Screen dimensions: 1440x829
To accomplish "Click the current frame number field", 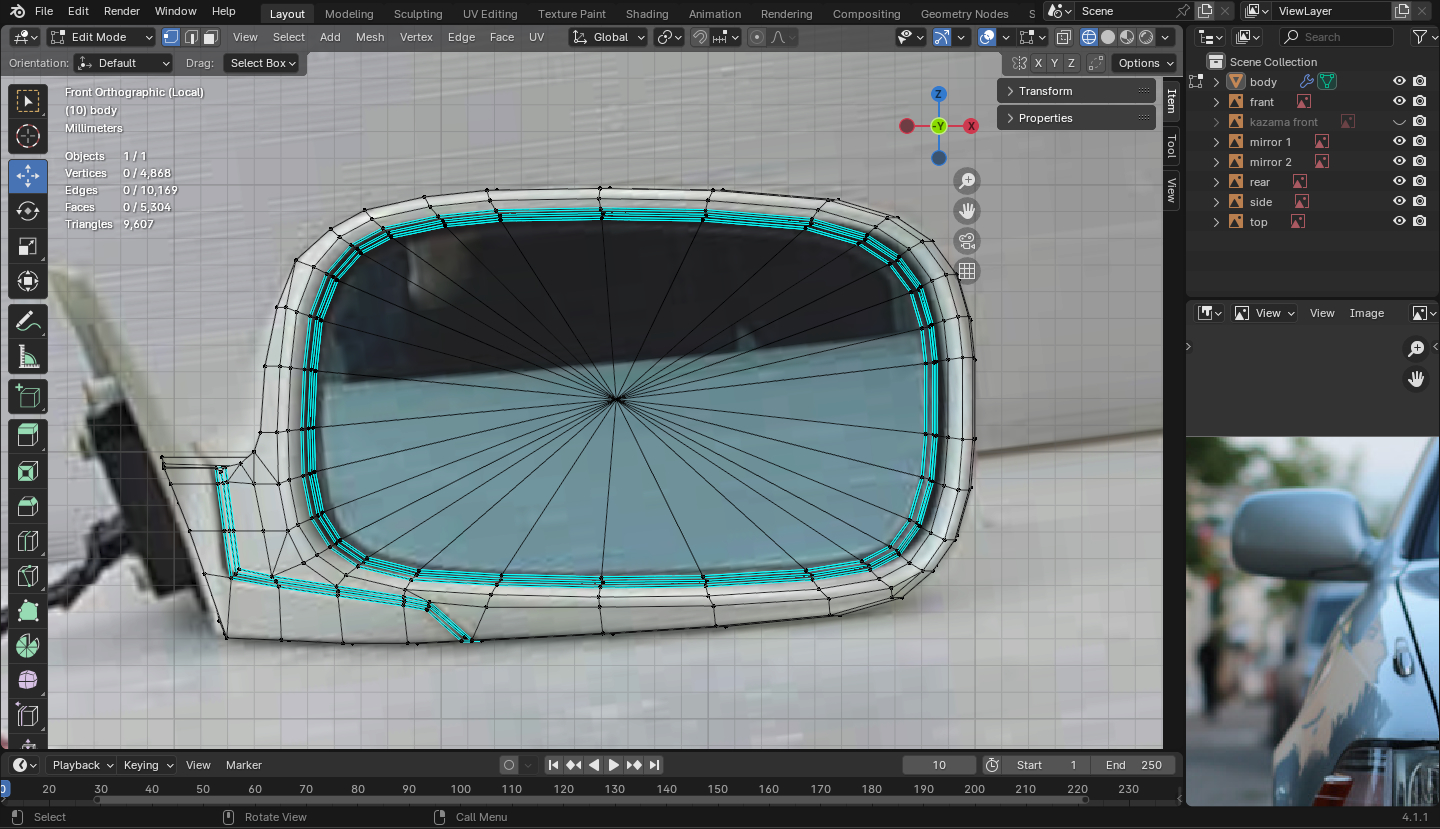I will (938, 765).
